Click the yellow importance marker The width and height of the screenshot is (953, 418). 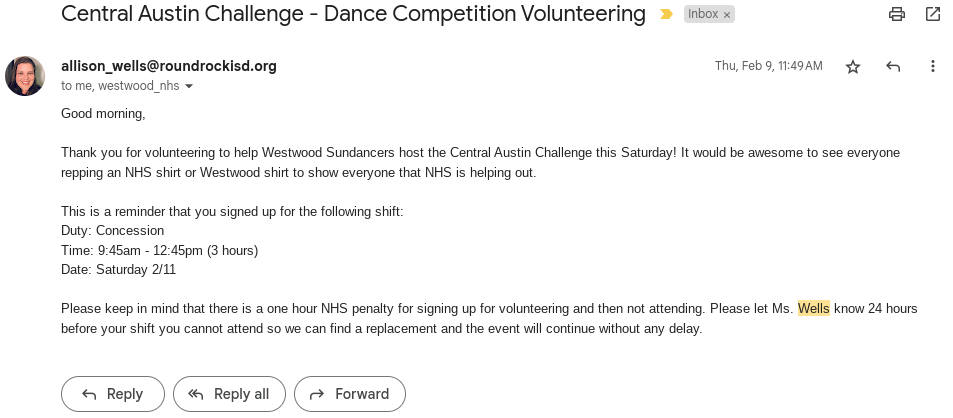[666, 14]
